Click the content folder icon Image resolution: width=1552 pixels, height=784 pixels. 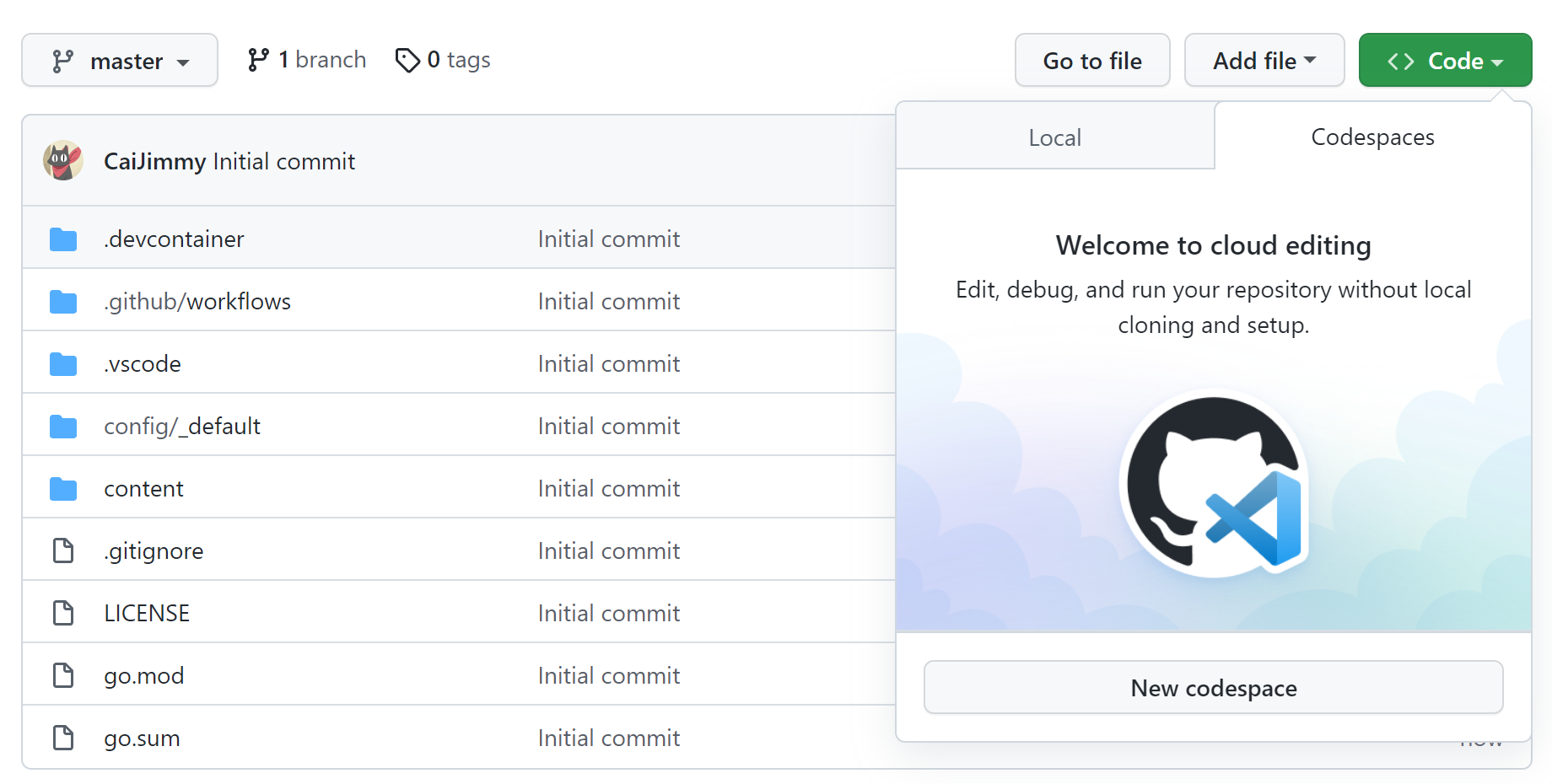point(63,488)
